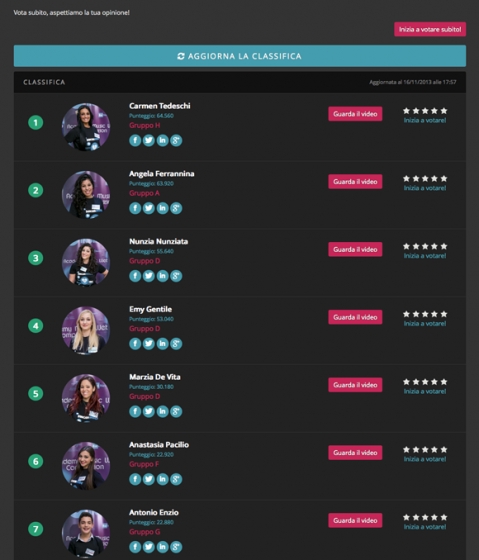Open Angela Ferrannina's profile photo
479x560 pixels.
(x=86, y=195)
